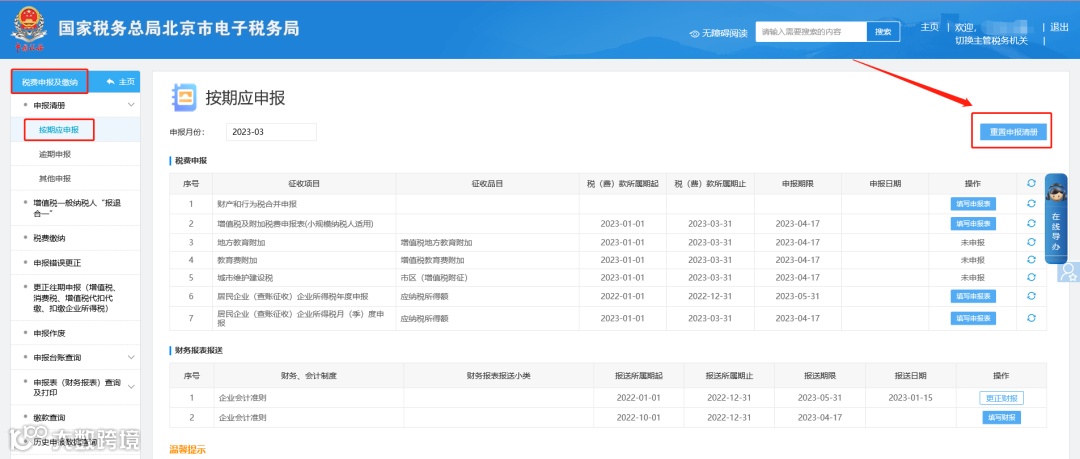Click the 申报月份 date field

point(271,132)
